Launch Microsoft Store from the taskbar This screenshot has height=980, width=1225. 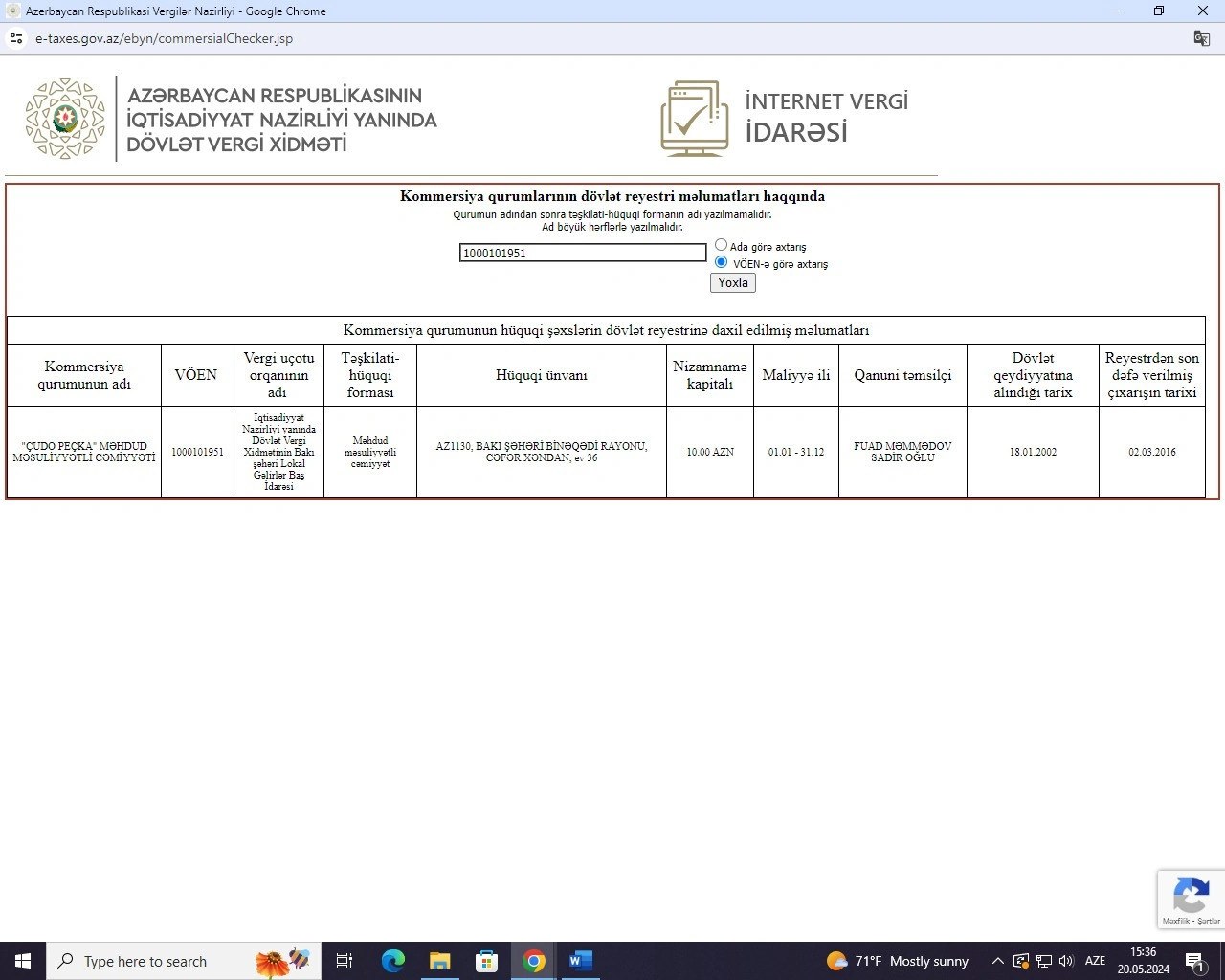tap(487, 961)
